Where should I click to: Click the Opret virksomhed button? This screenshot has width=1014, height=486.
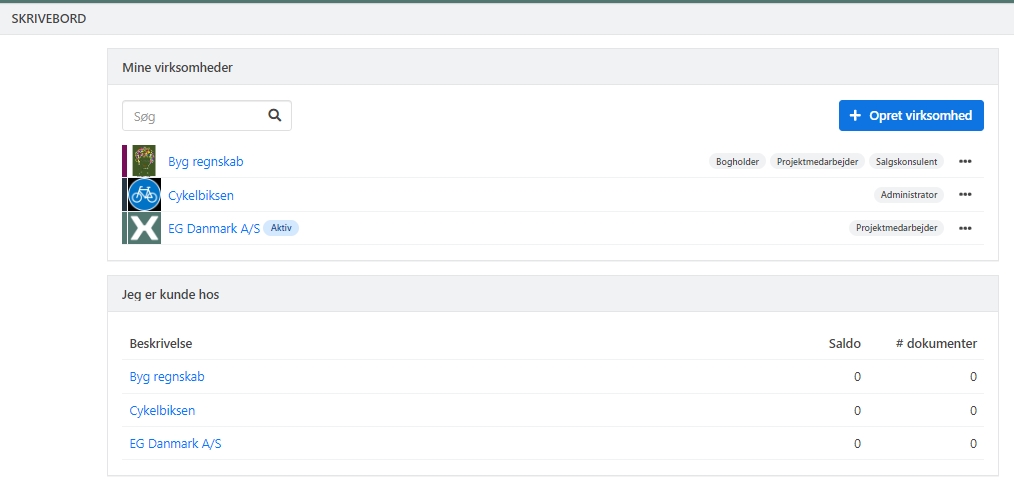pyautogui.click(x=911, y=115)
